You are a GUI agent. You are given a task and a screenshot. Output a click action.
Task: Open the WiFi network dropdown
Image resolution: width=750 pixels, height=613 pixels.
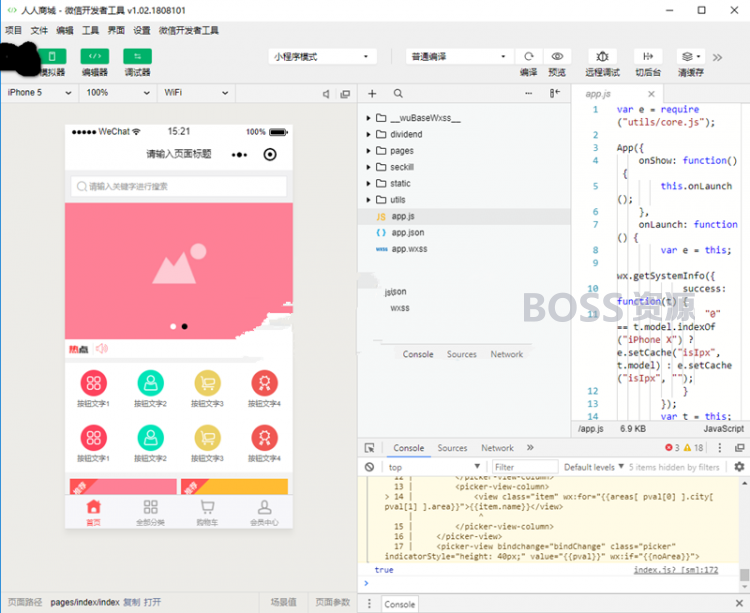(x=196, y=93)
